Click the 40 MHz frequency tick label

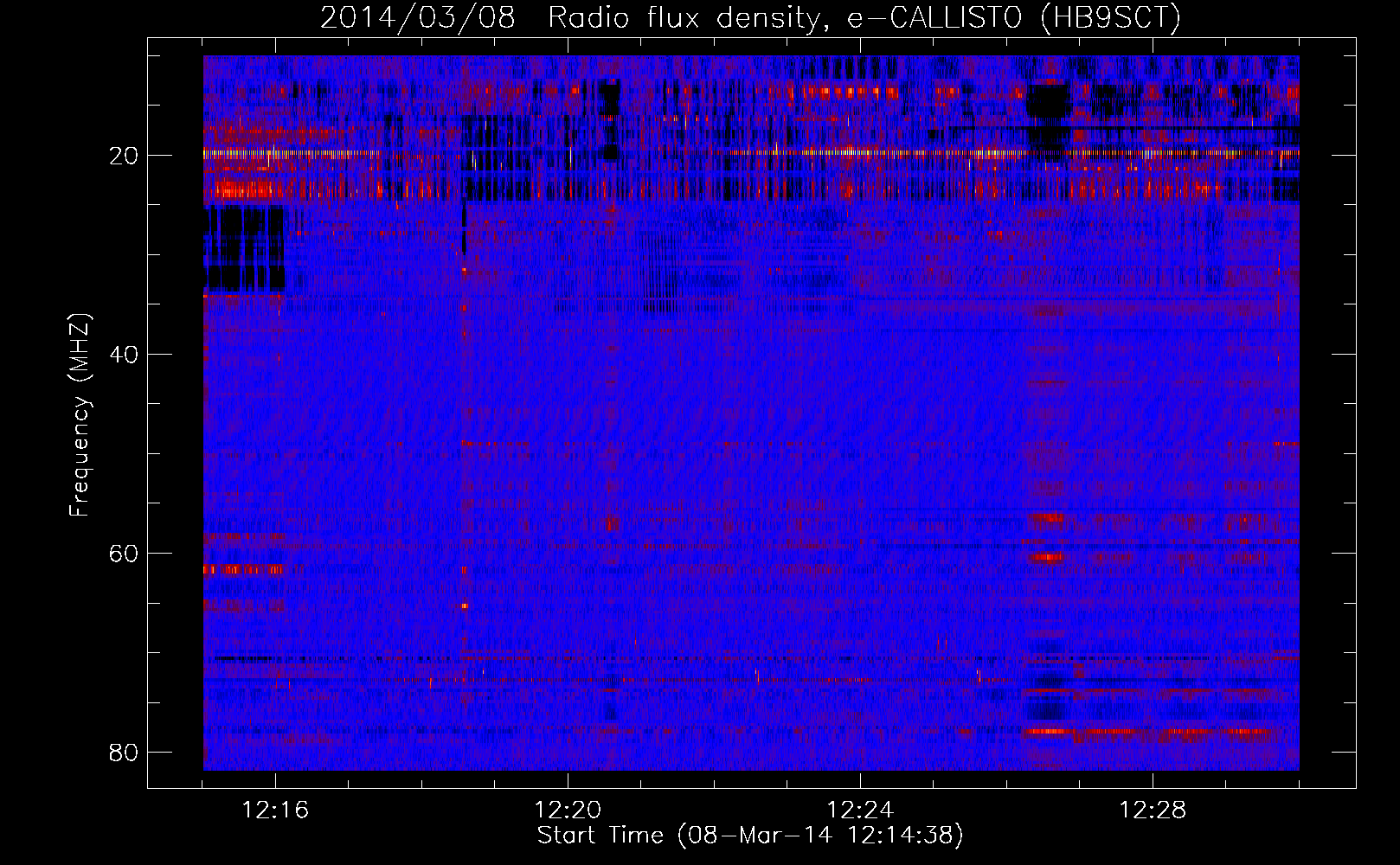coord(124,355)
